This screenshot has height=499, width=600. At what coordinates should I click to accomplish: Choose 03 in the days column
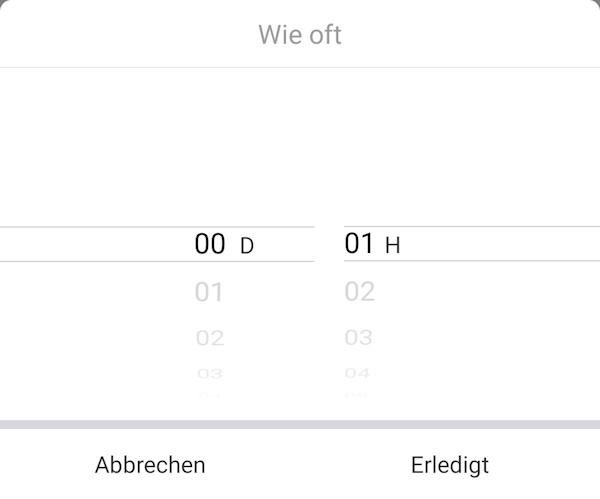coord(209,374)
